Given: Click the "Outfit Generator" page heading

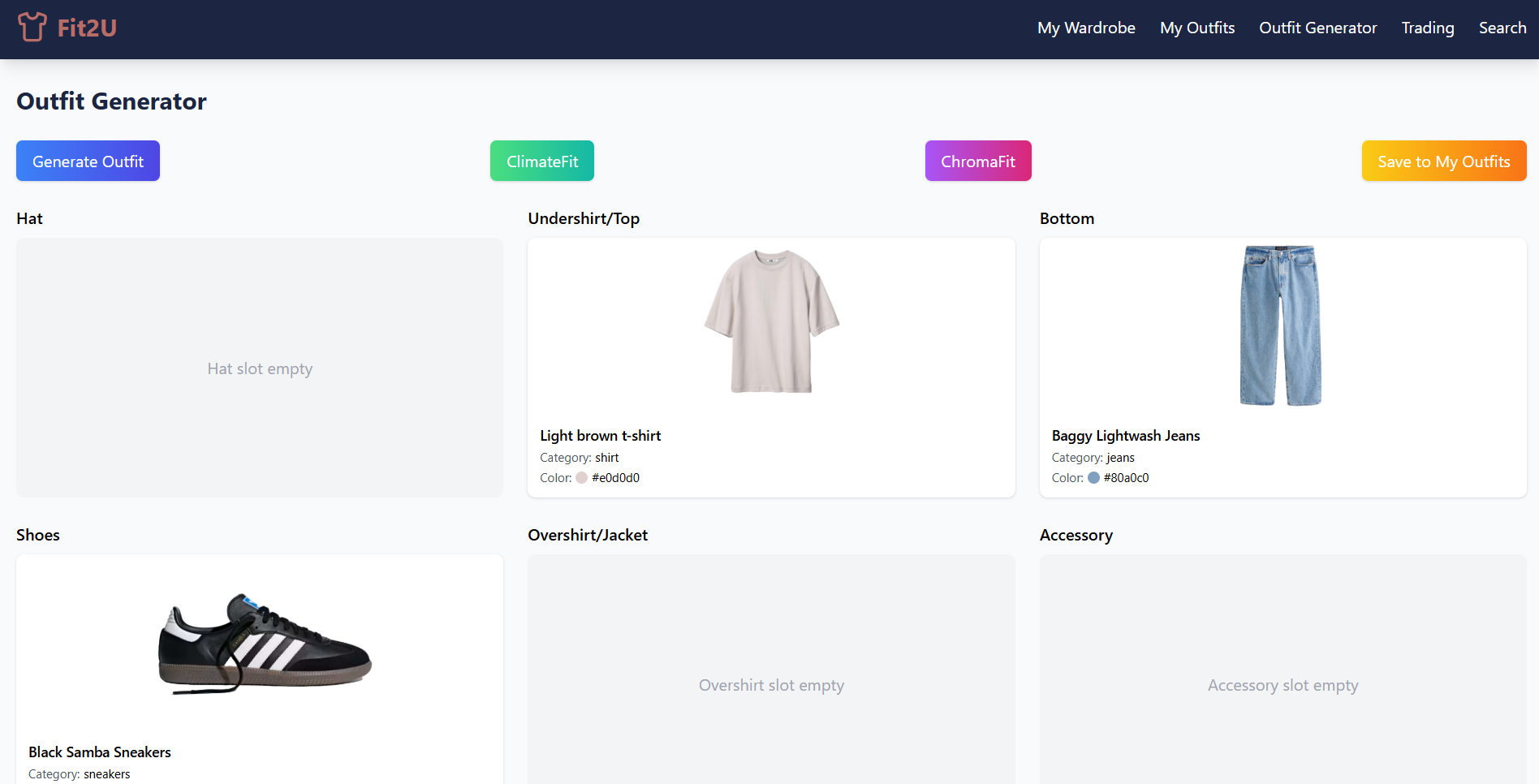Looking at the screenshot, I should click(x=111, y=101).
